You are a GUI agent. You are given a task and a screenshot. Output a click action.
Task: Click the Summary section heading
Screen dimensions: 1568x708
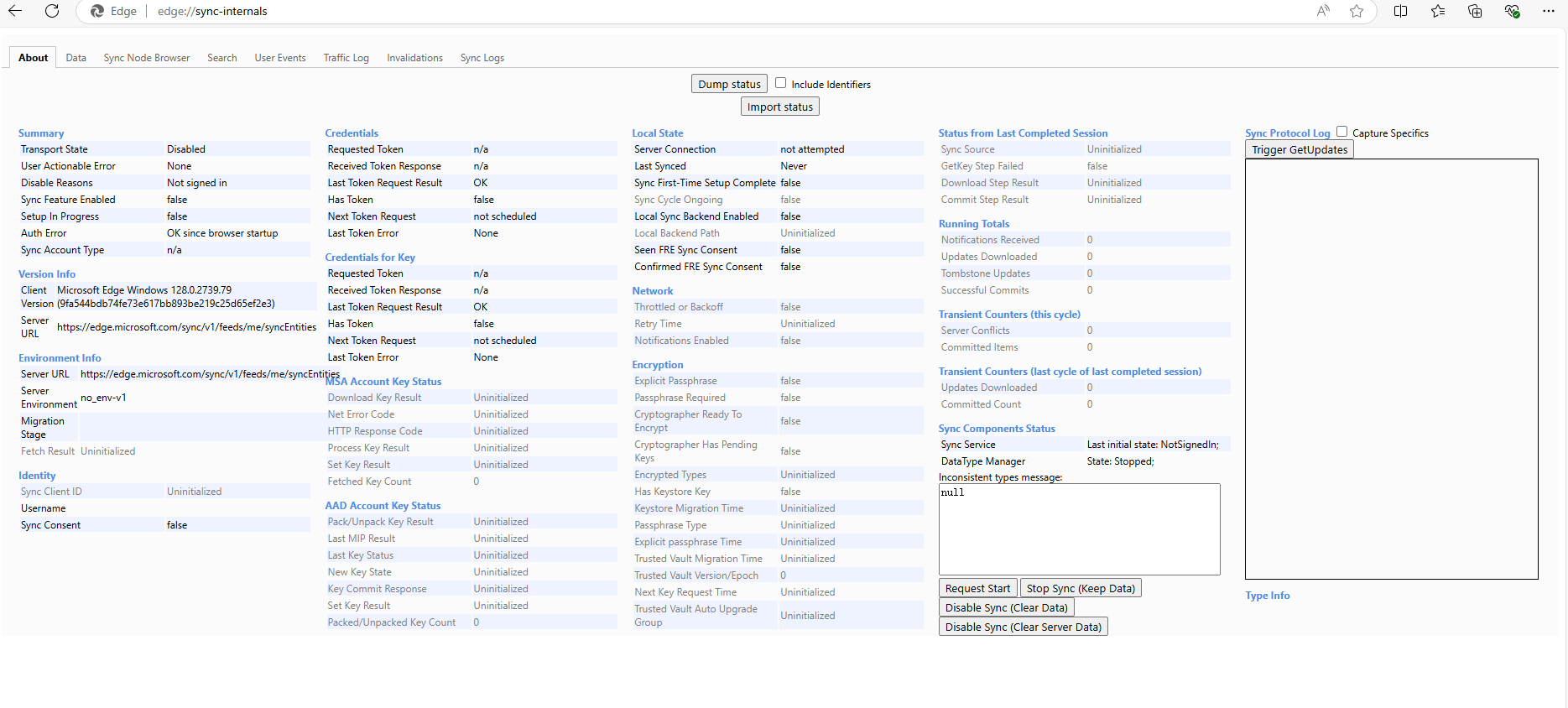(x=41, y=133)
